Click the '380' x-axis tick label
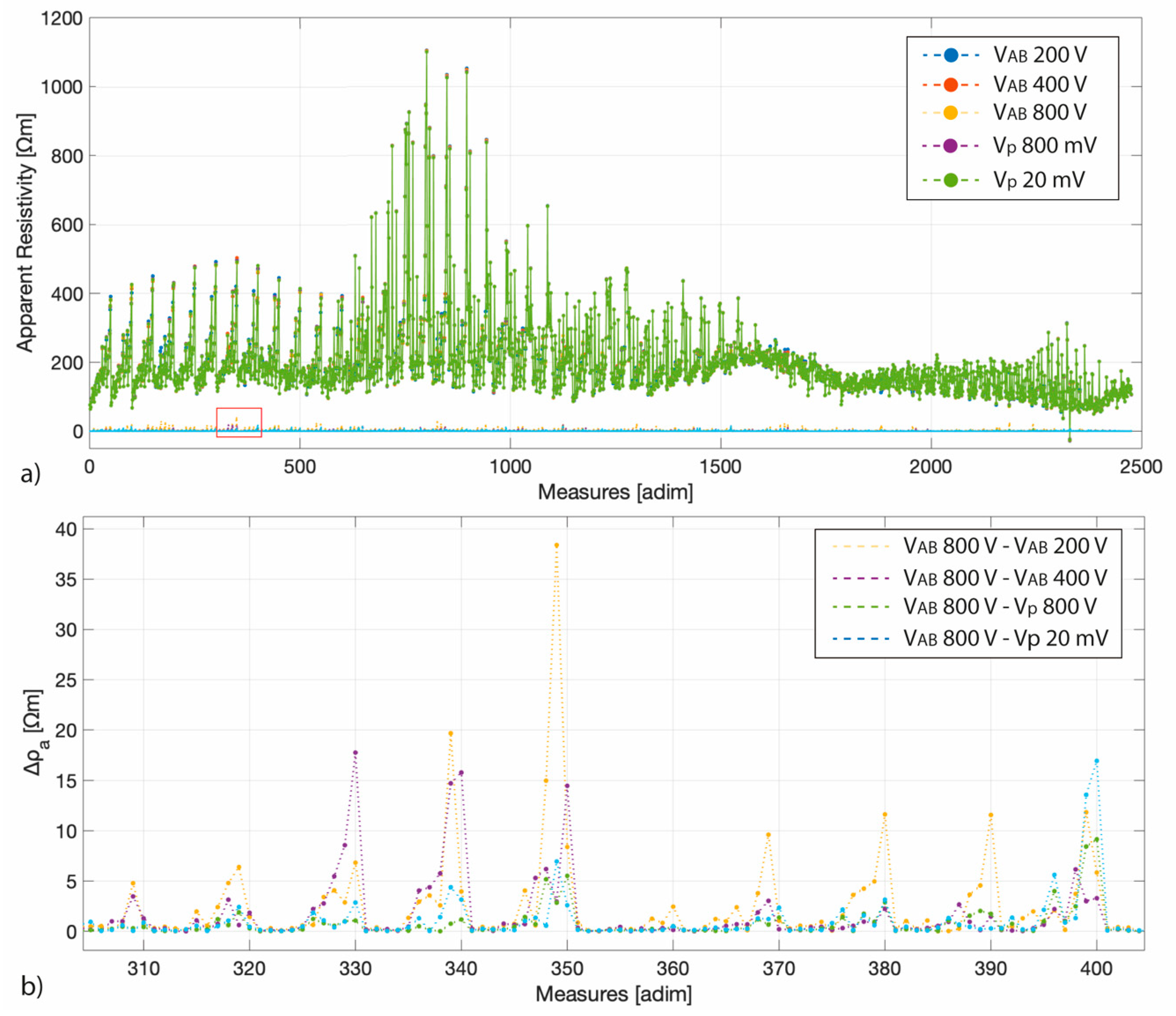Viewport: 1176px width, 1016px height. tap(884, 968)
